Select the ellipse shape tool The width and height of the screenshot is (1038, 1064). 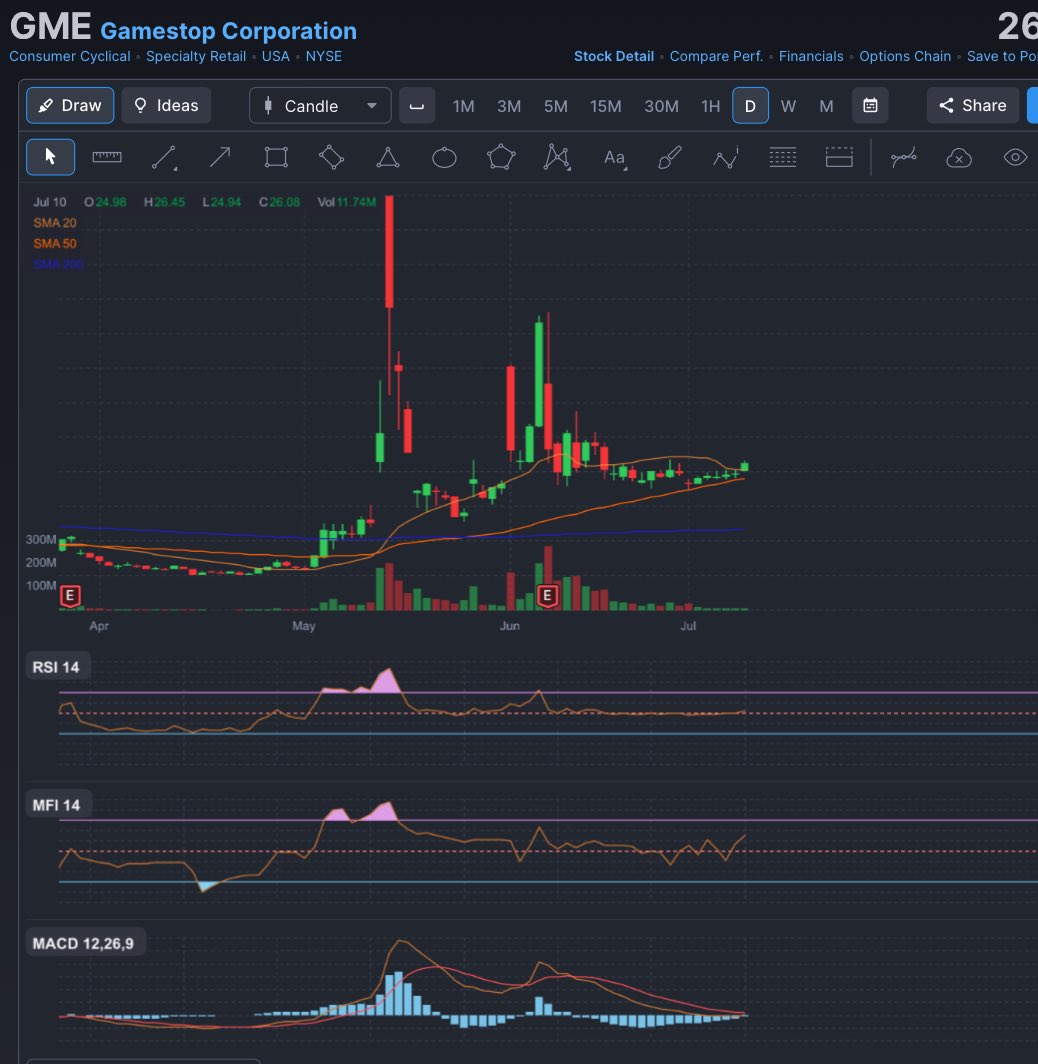[x=444, y=158]
